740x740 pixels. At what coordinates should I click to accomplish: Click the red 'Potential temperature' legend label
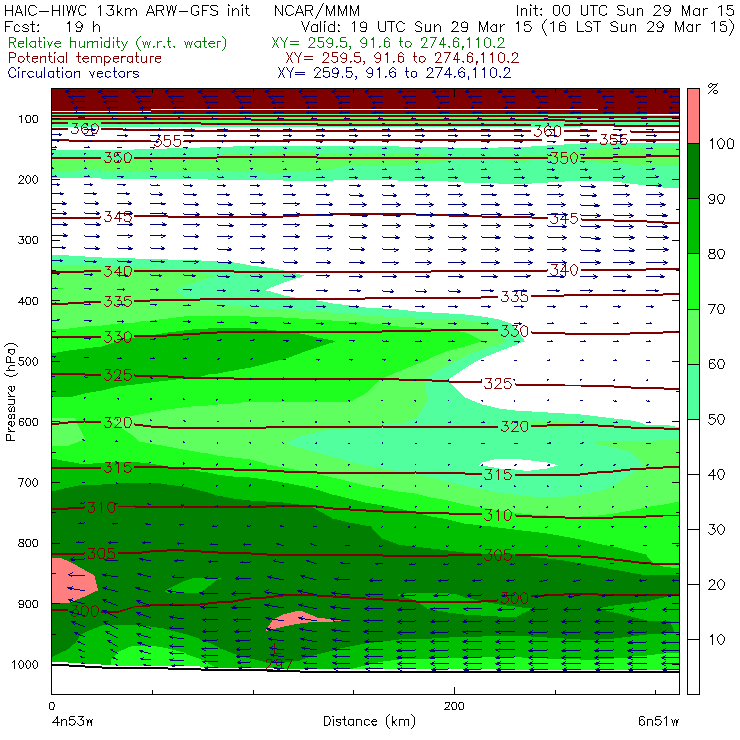click(x=84, y=58)
